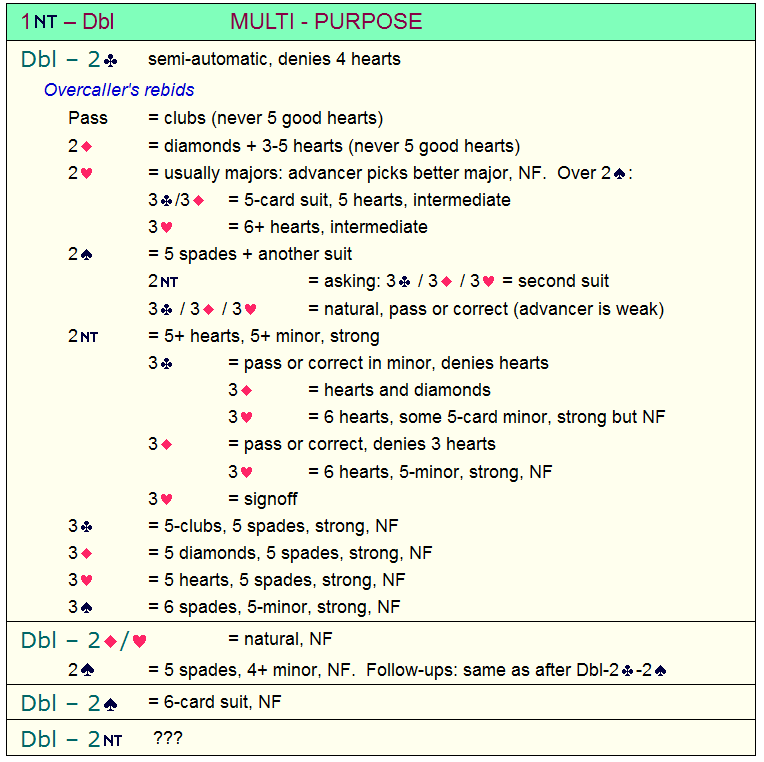Select the 'Pass' rebid entry
Viewport: 764px width, 762px height.
coord(88,118)
